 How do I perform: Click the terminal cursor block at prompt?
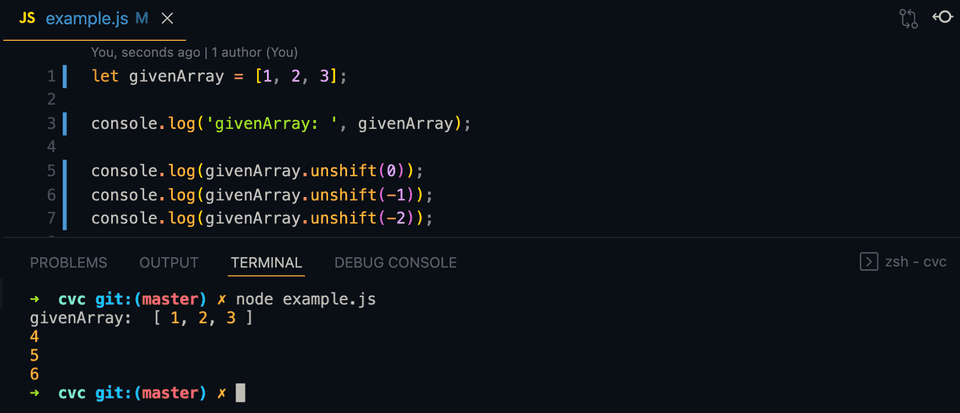tap(241, 393)
